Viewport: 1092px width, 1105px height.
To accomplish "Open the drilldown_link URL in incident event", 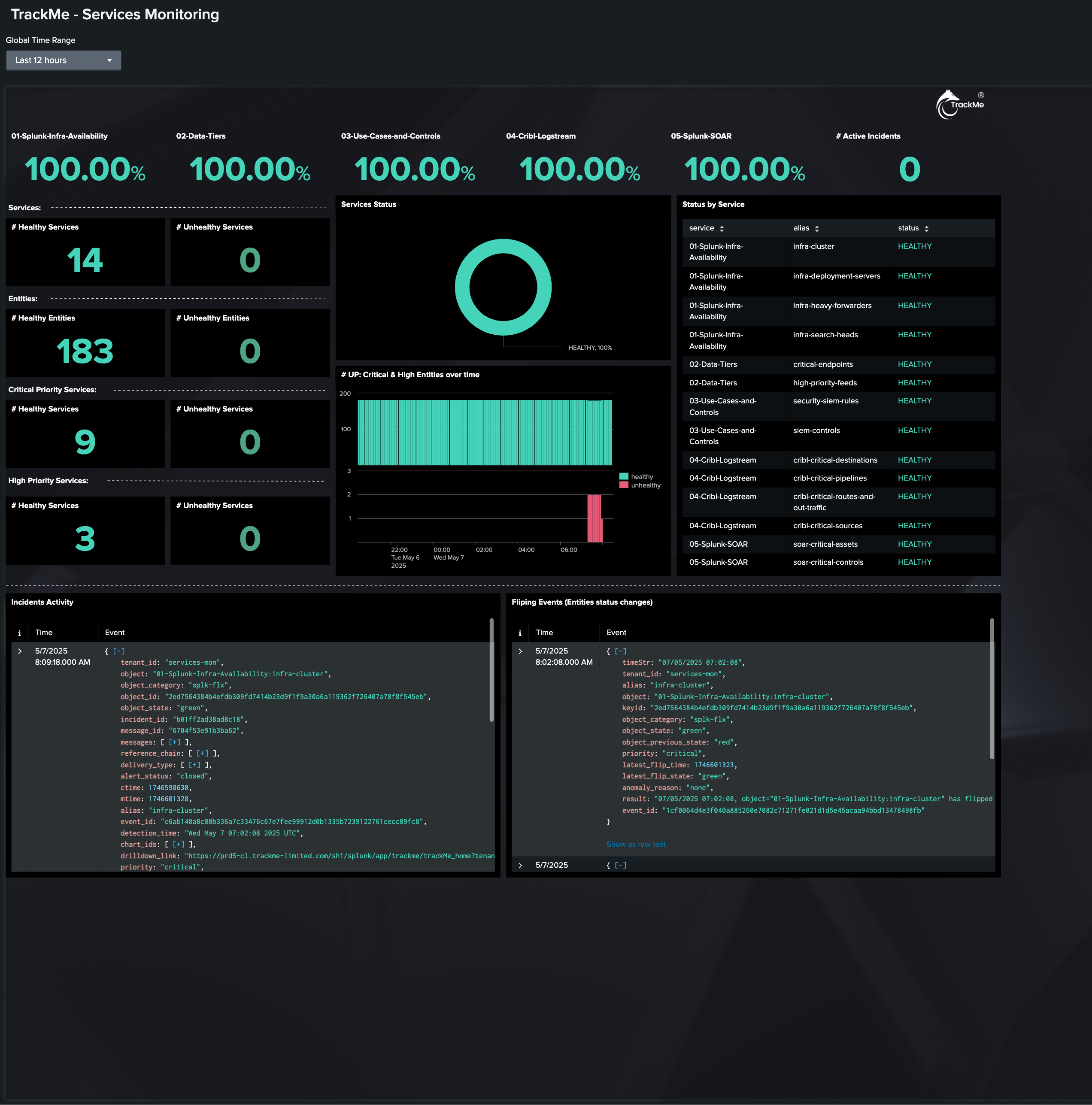I will [339, 856].
